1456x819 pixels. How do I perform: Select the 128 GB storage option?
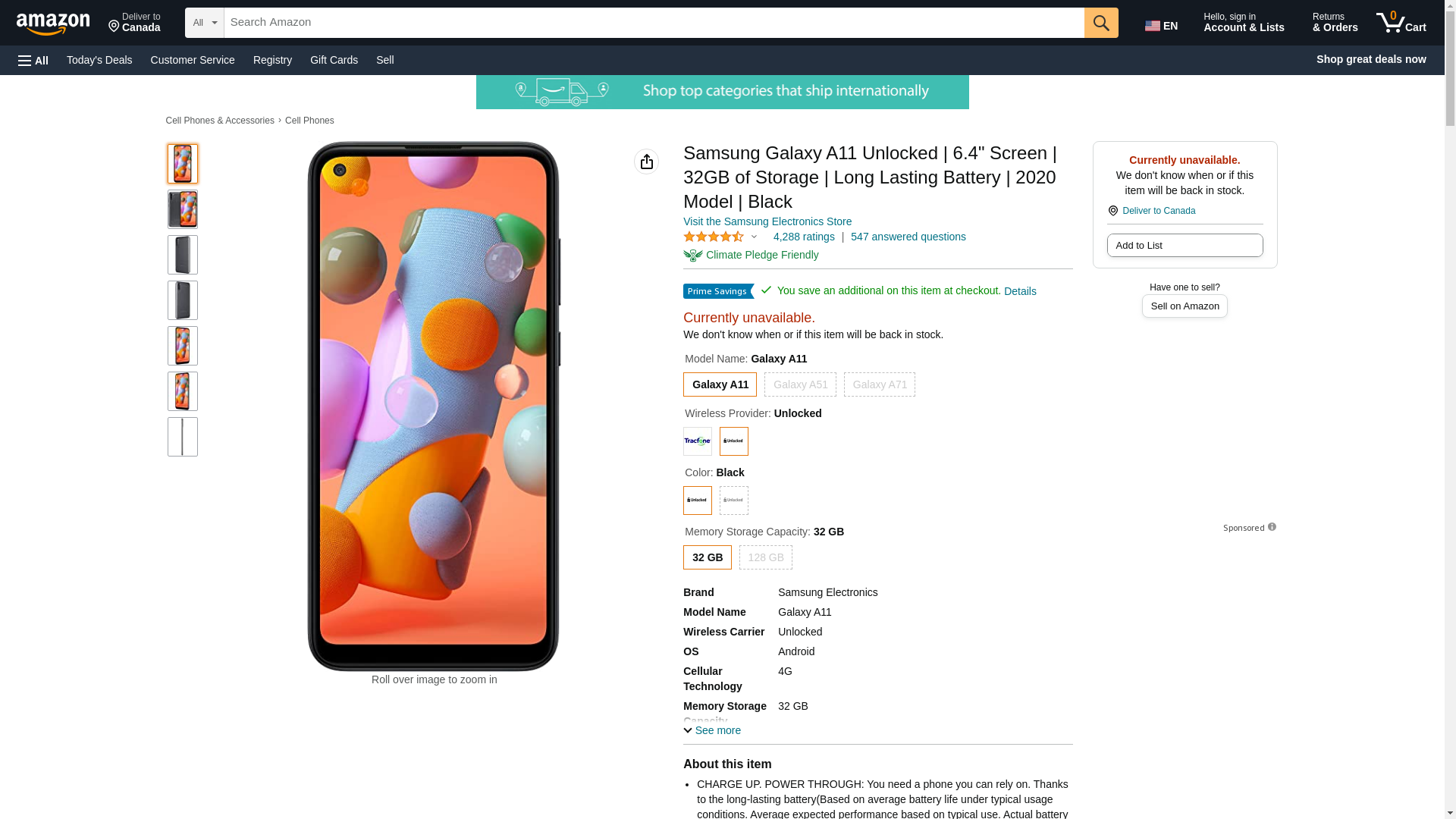coord(765,557)
